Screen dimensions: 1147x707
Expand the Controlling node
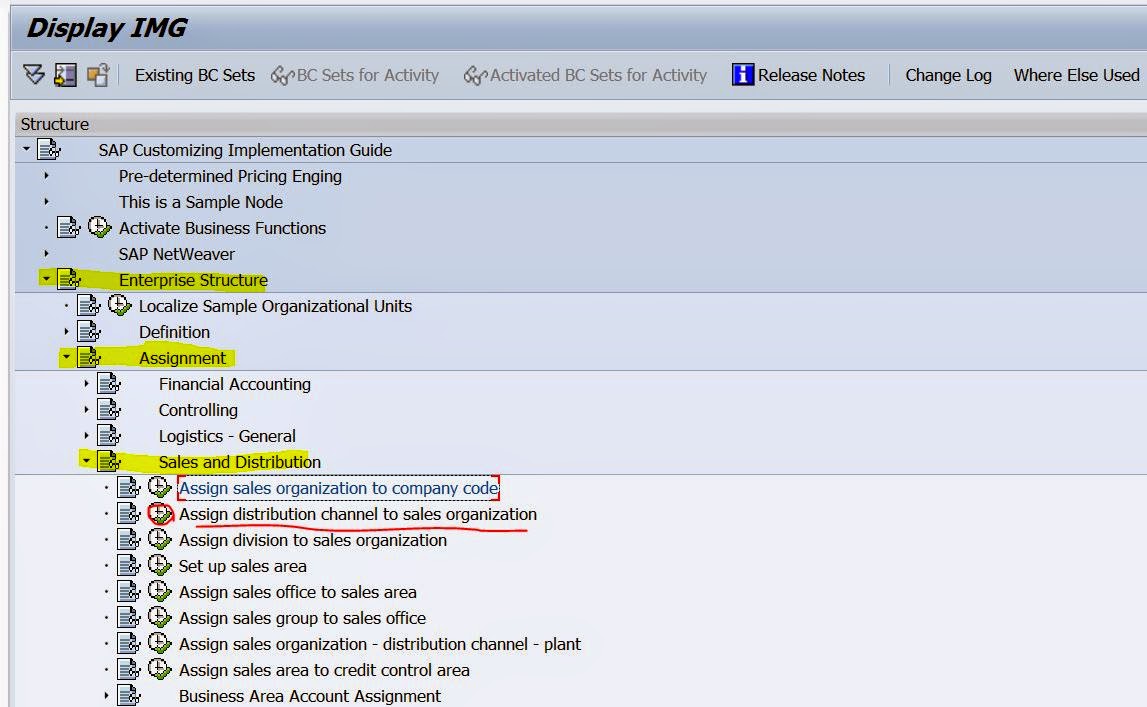click(86, 409)
